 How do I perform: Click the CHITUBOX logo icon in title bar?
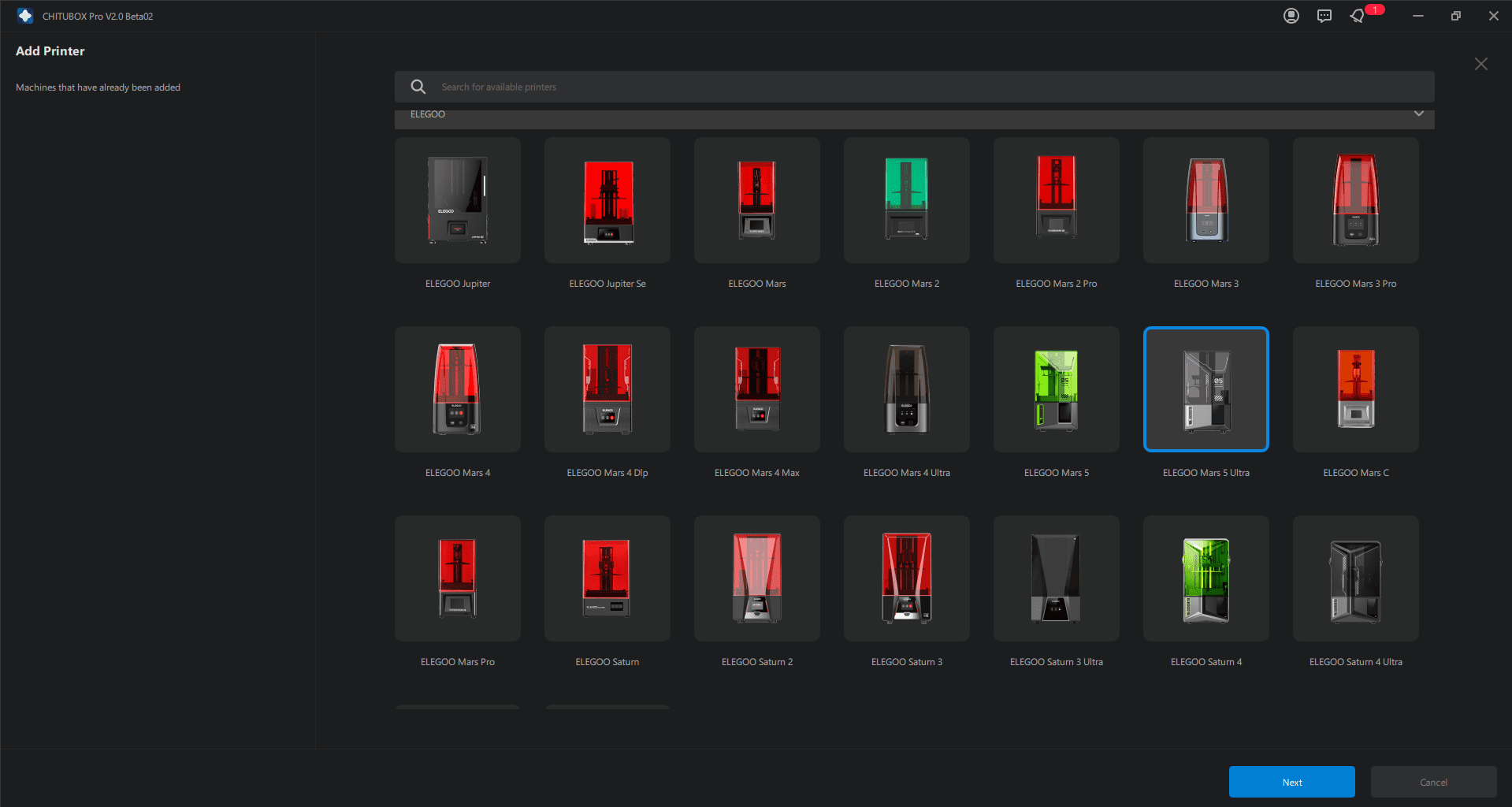pos(25,16)
